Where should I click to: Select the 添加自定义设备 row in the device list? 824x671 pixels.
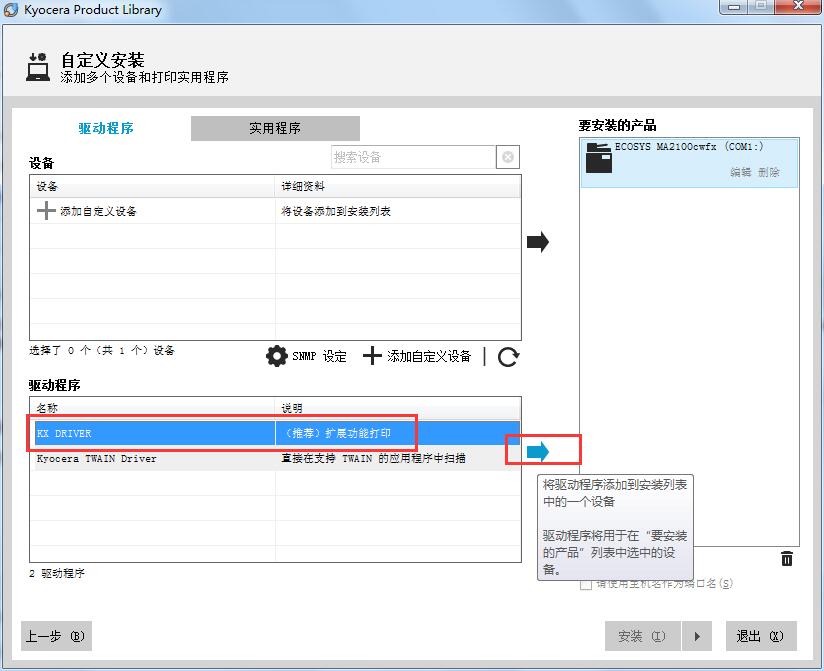[x=275, y=211]
